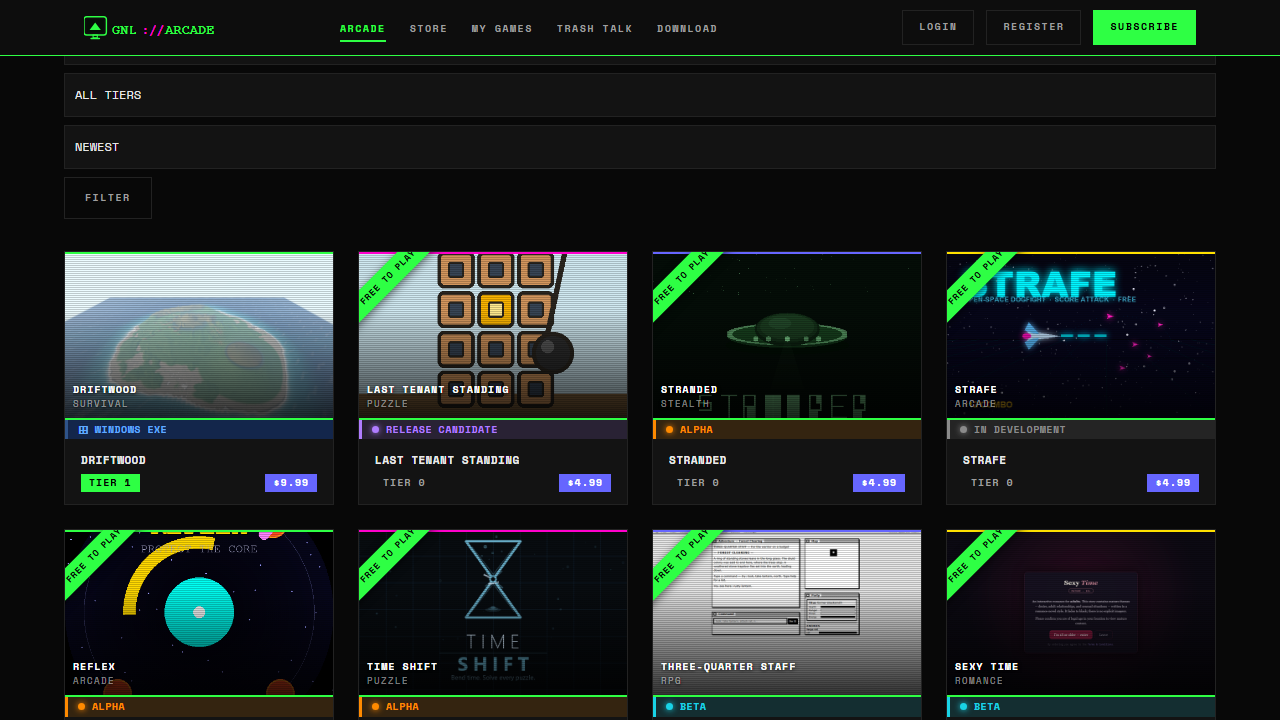Screen dimensions: 1280x720
Task: Open the Newest sort dropdown
Action: (x=640, y=147)
